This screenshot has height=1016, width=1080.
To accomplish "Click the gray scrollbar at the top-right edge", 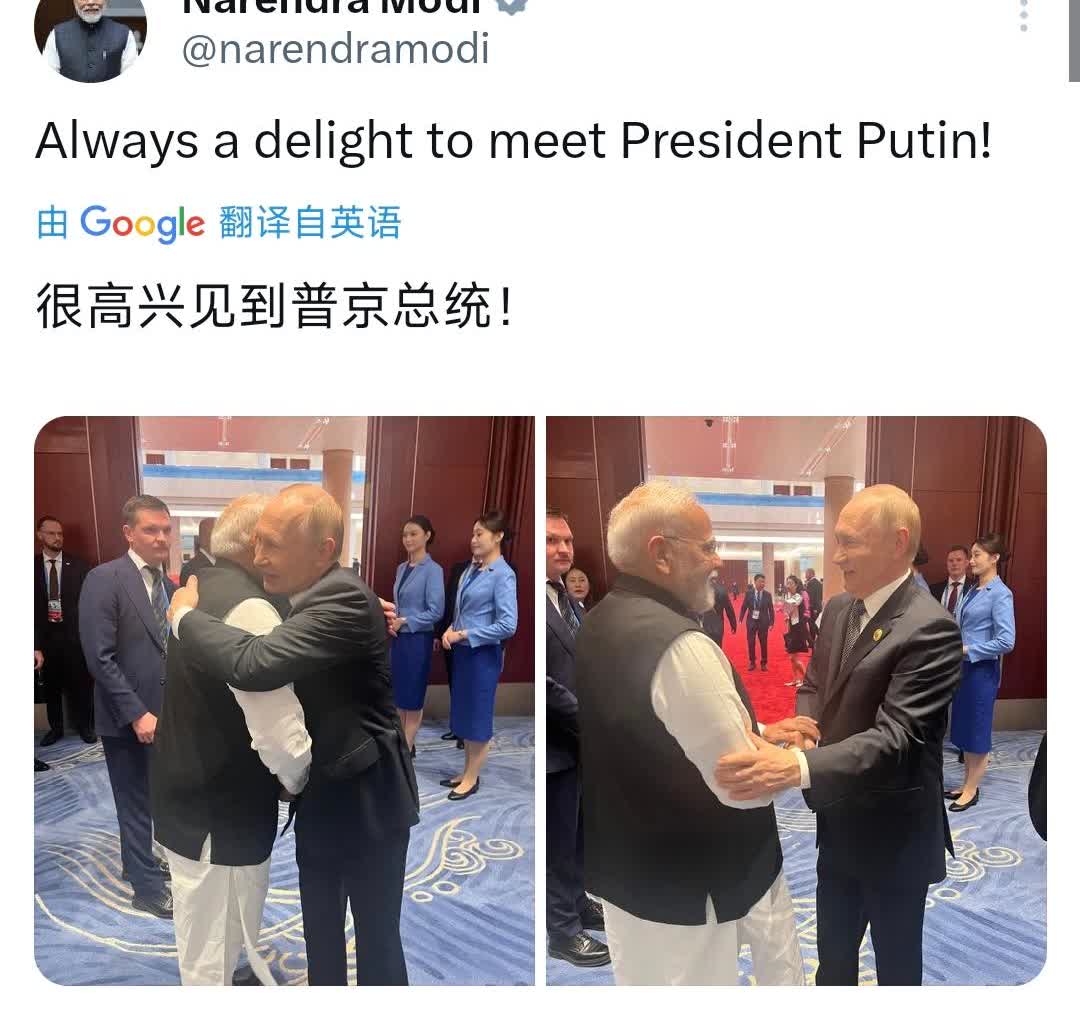I will click(1074, 40).
